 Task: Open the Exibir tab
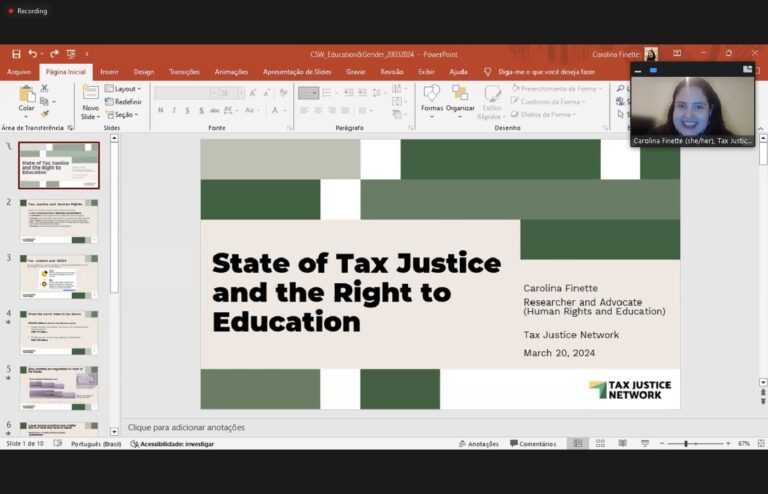426,71
